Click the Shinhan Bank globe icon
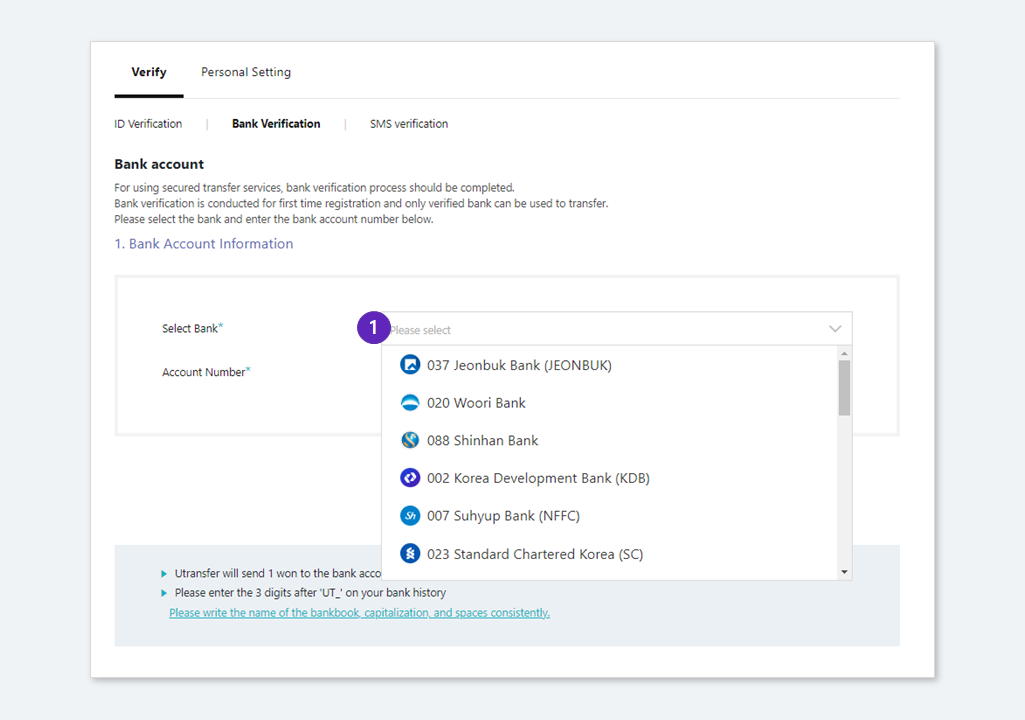 (410, 440)
